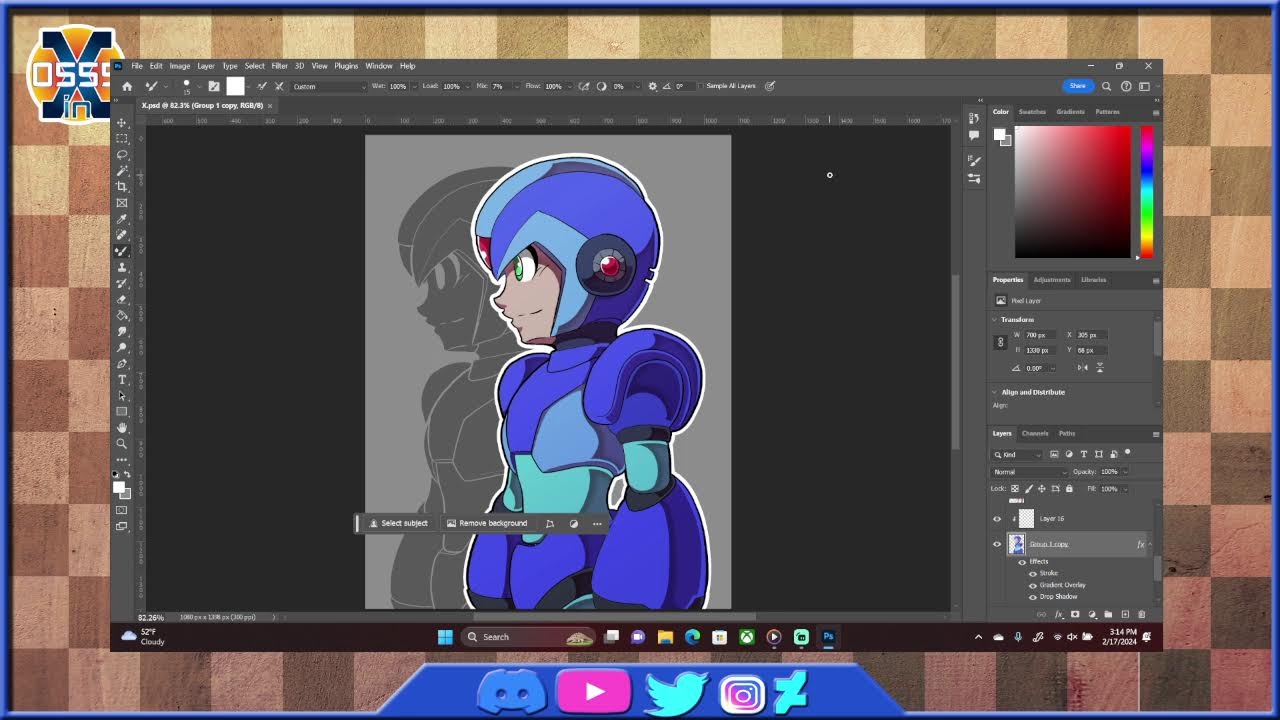The height and width of the screenshot is (720, 1280).
Task: Select the Magic Wand tool
Action: pyautogui.click(x=122, y=170)
